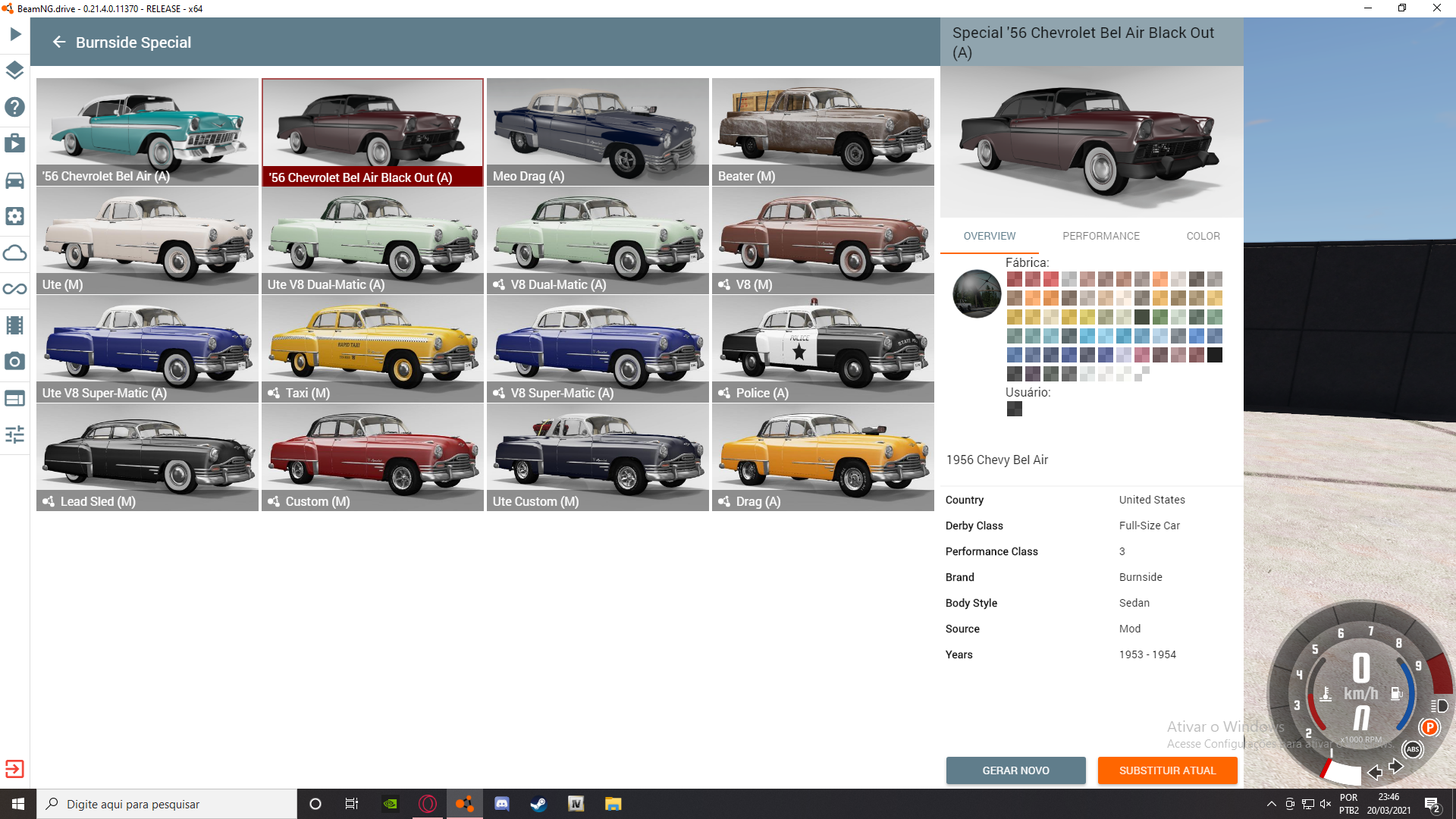Click the exit icon at sidebar bottom
Screen dimensions: 1456x819
[14, 769]
